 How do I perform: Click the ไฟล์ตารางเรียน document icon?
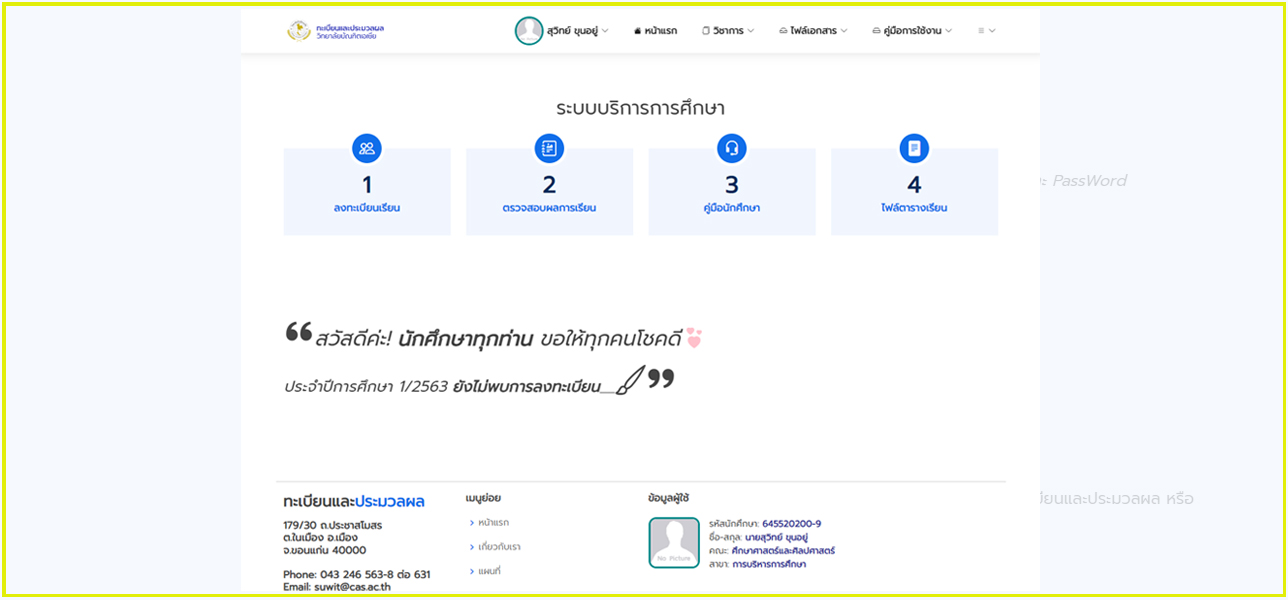[x=914, y=149]
